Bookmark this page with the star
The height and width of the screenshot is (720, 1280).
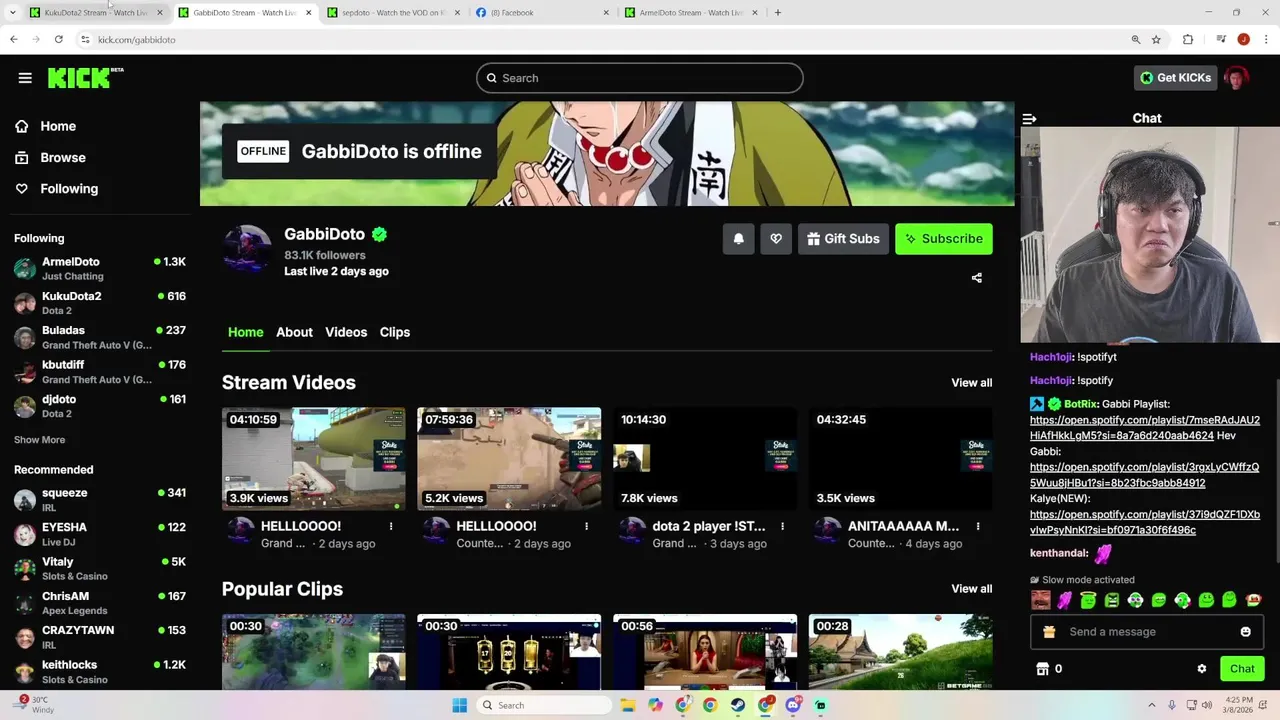pyautogui.click(x=1156, y=39)
